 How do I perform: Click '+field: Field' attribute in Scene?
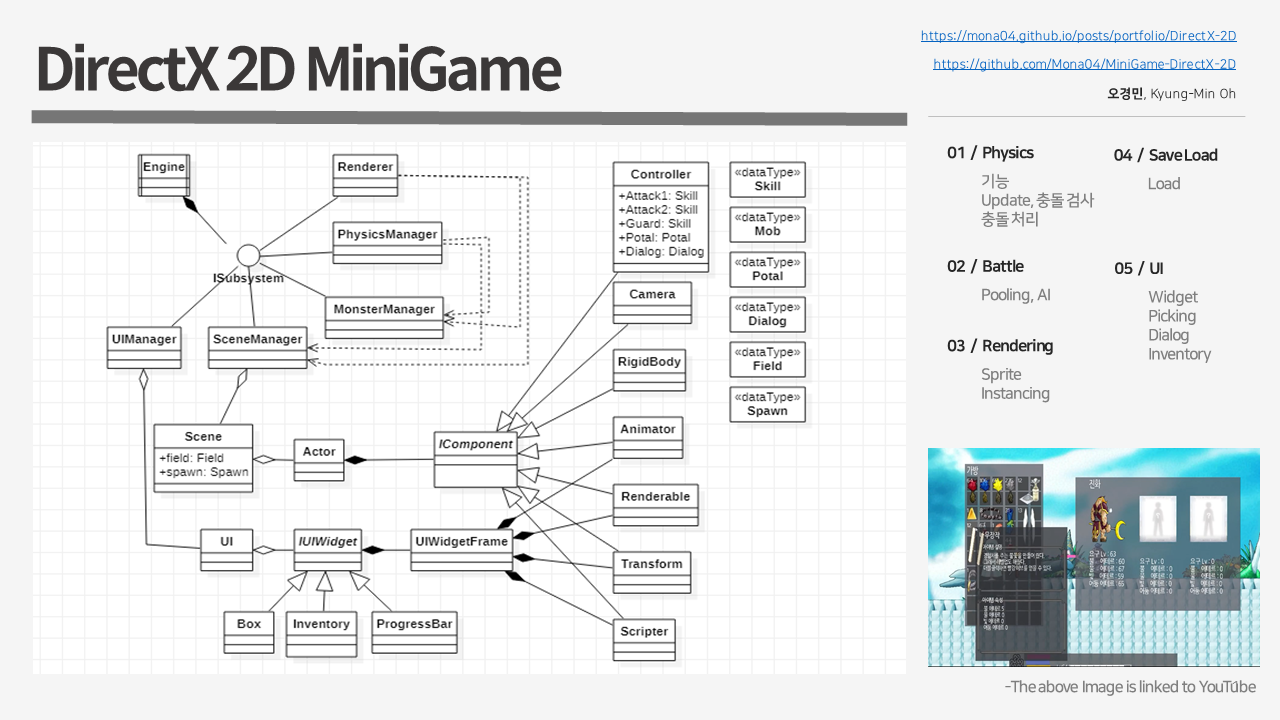pos(191,458)
